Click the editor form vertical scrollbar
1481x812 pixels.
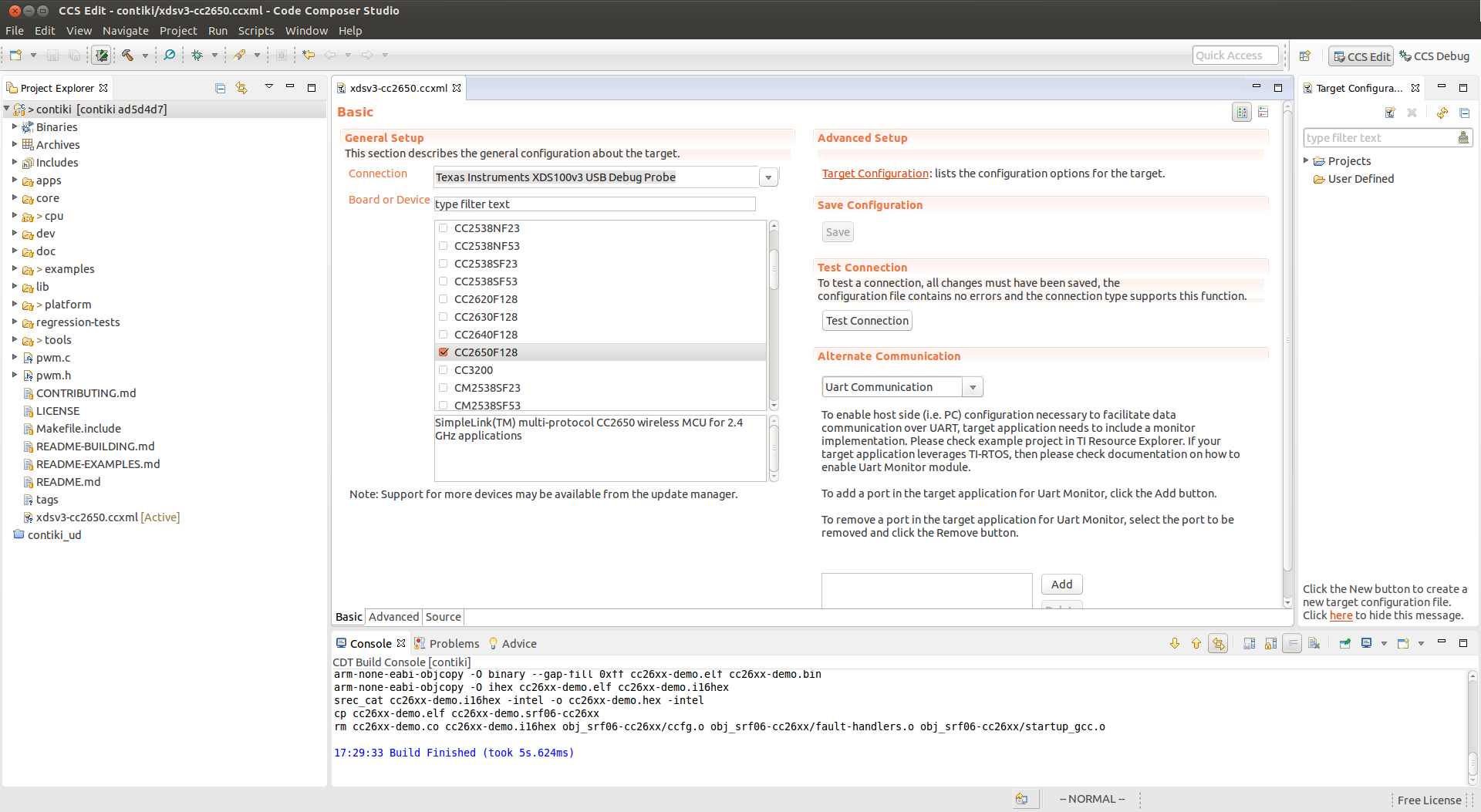point(1287,355)
